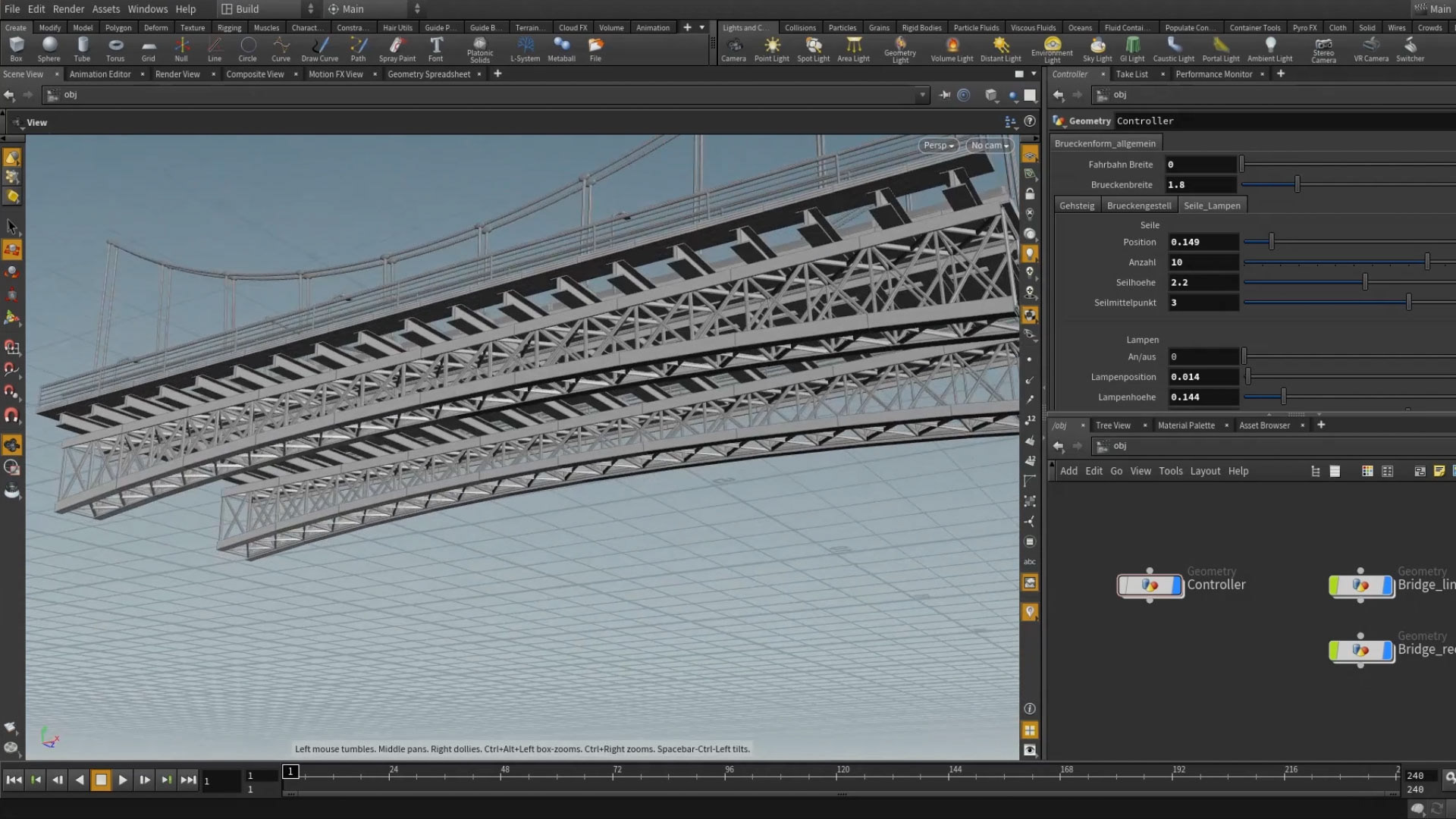
Task: Select the Sphere shelf tool
Action: pos(49,45)
